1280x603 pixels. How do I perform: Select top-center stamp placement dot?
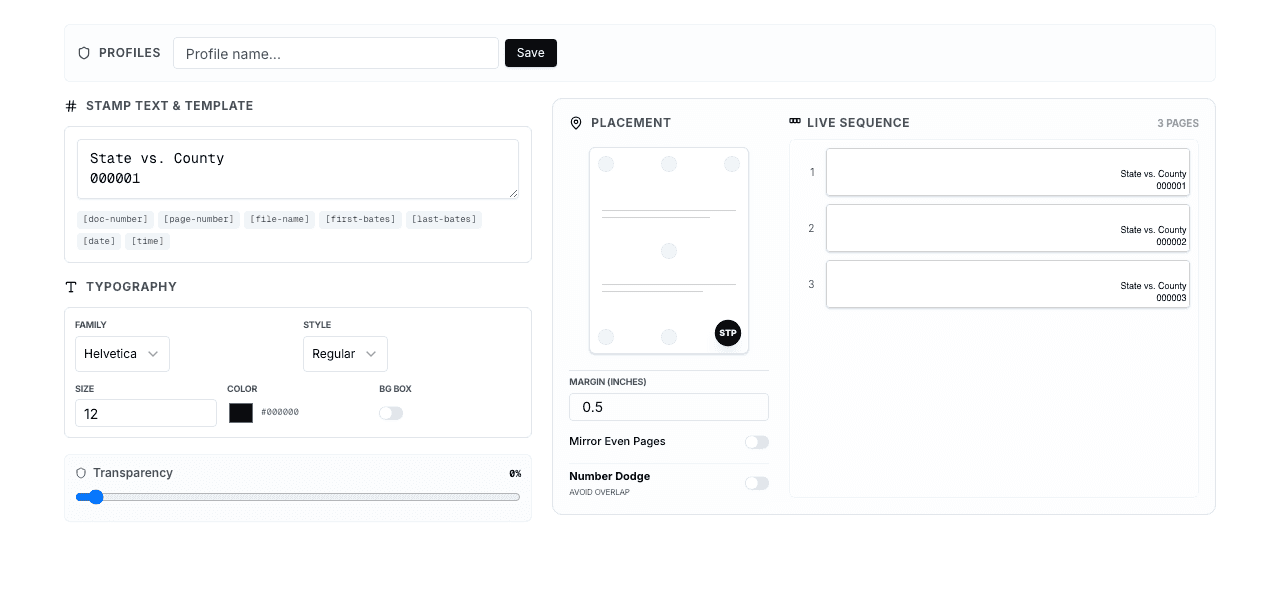tap(669, 164)
